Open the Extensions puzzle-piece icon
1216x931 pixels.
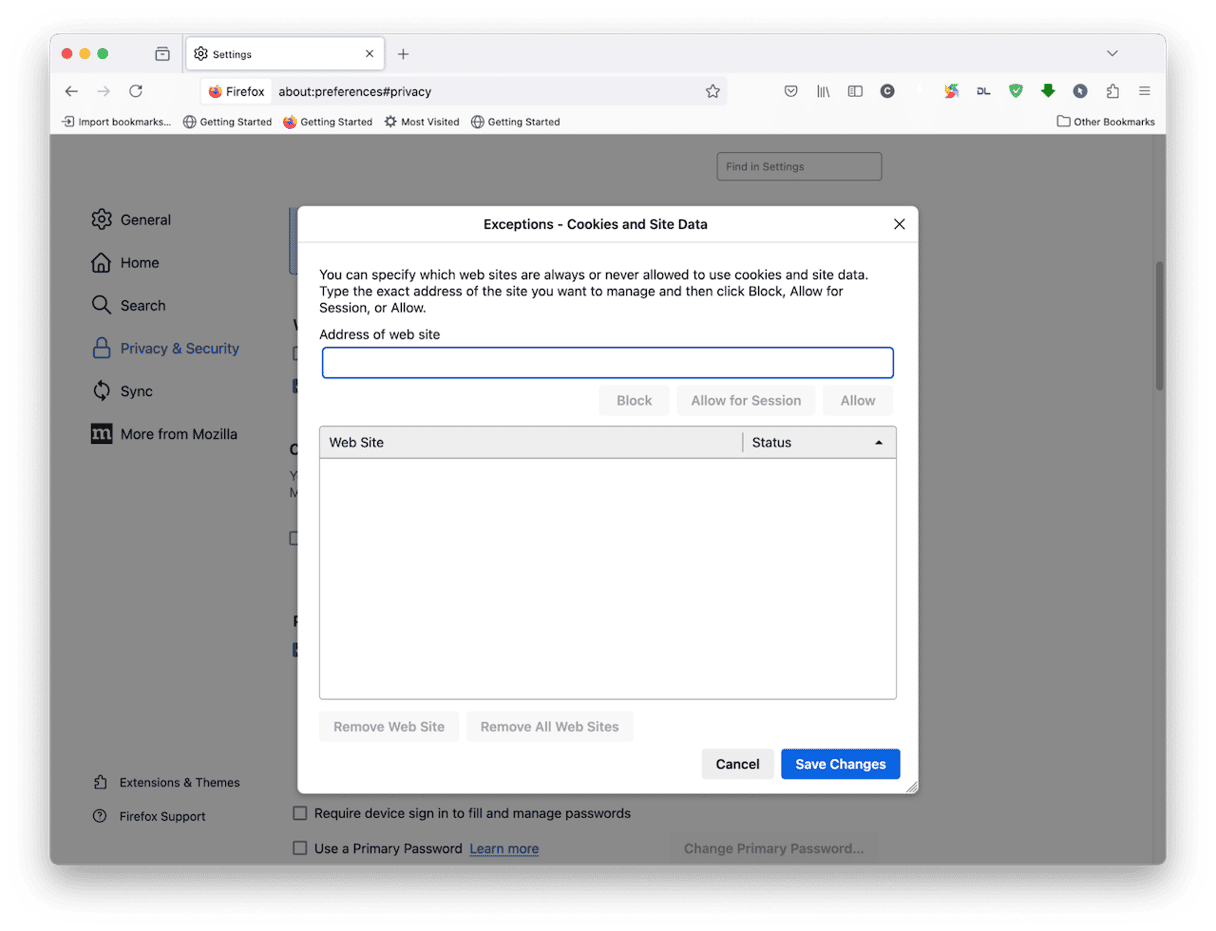pyautogui.click(x=1112, y=91)
